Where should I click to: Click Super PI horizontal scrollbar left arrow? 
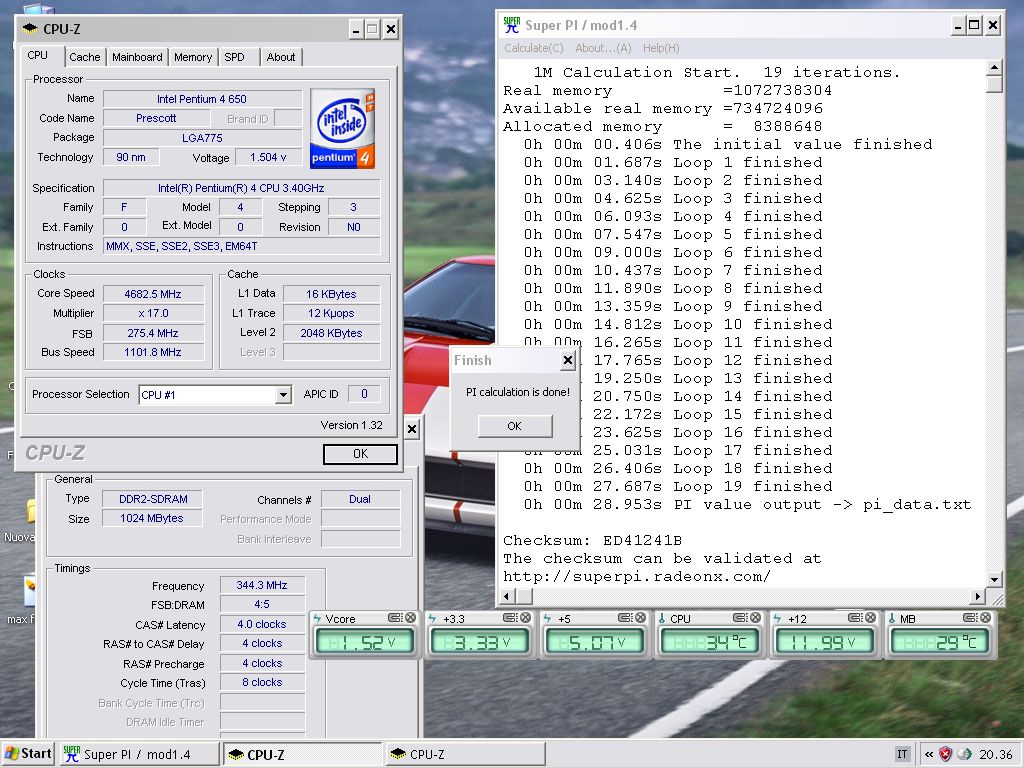[508, 596]
